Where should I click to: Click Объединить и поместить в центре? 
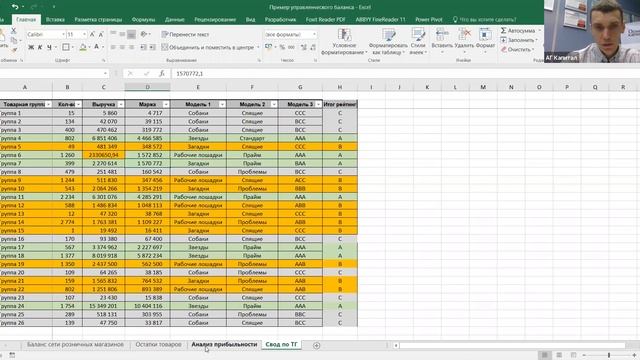(x=208, y=47)
